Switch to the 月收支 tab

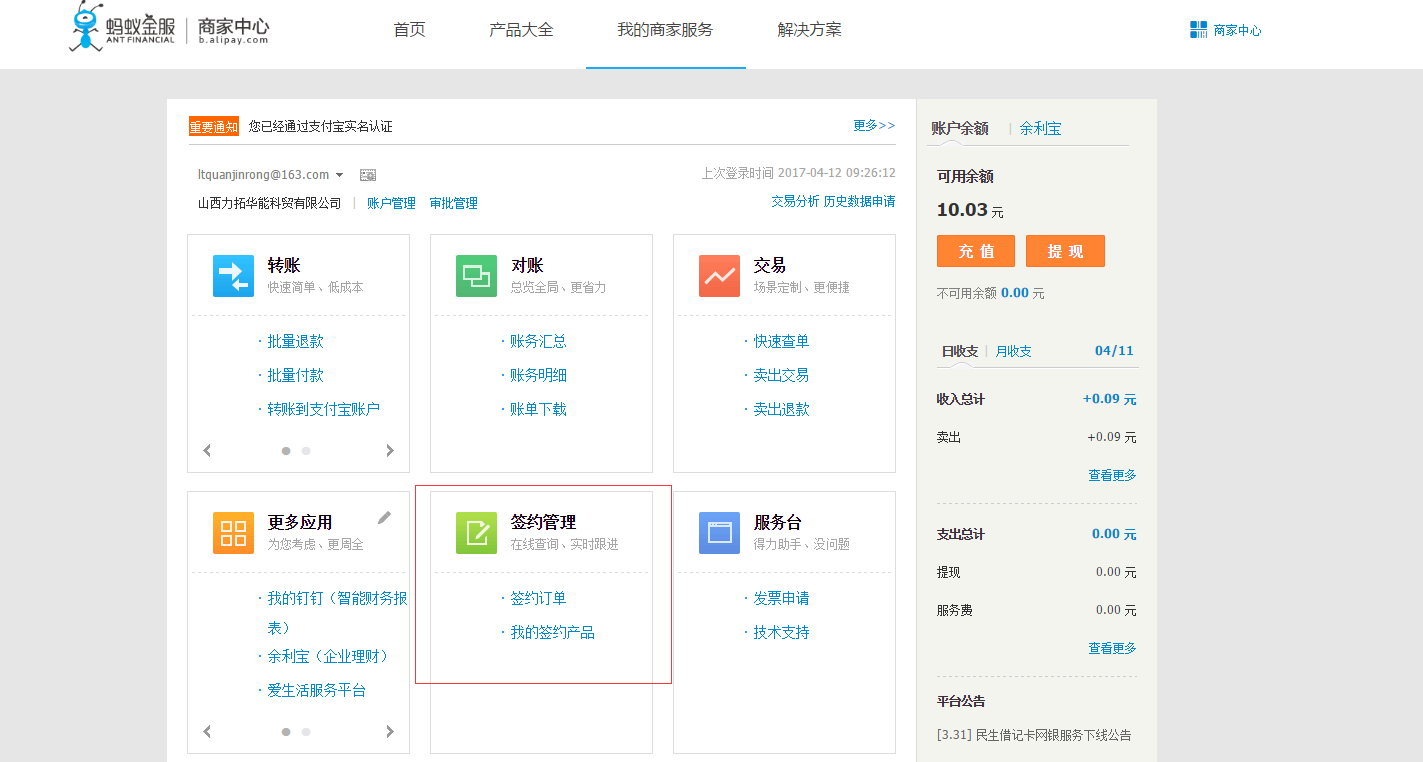[x=1013, y=351]
